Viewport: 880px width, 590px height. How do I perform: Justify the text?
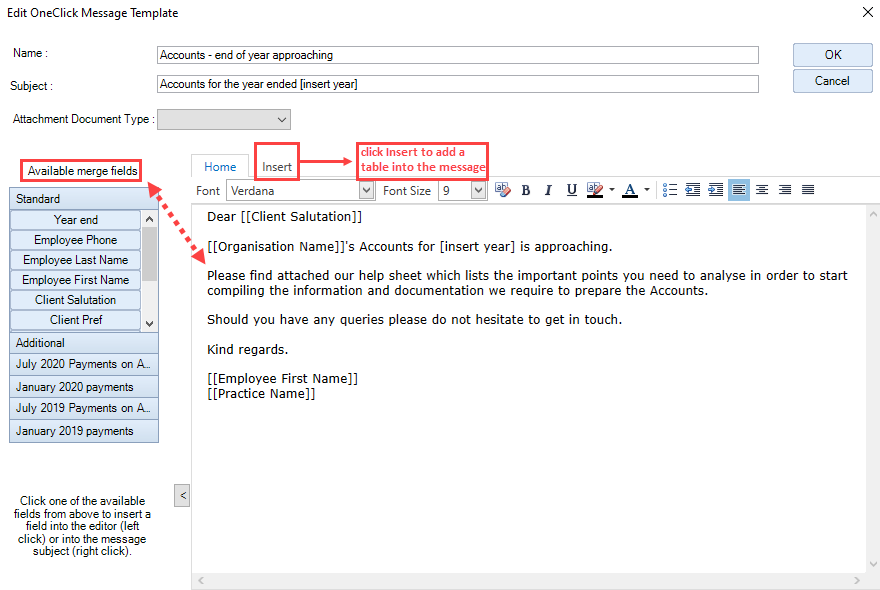808,190
